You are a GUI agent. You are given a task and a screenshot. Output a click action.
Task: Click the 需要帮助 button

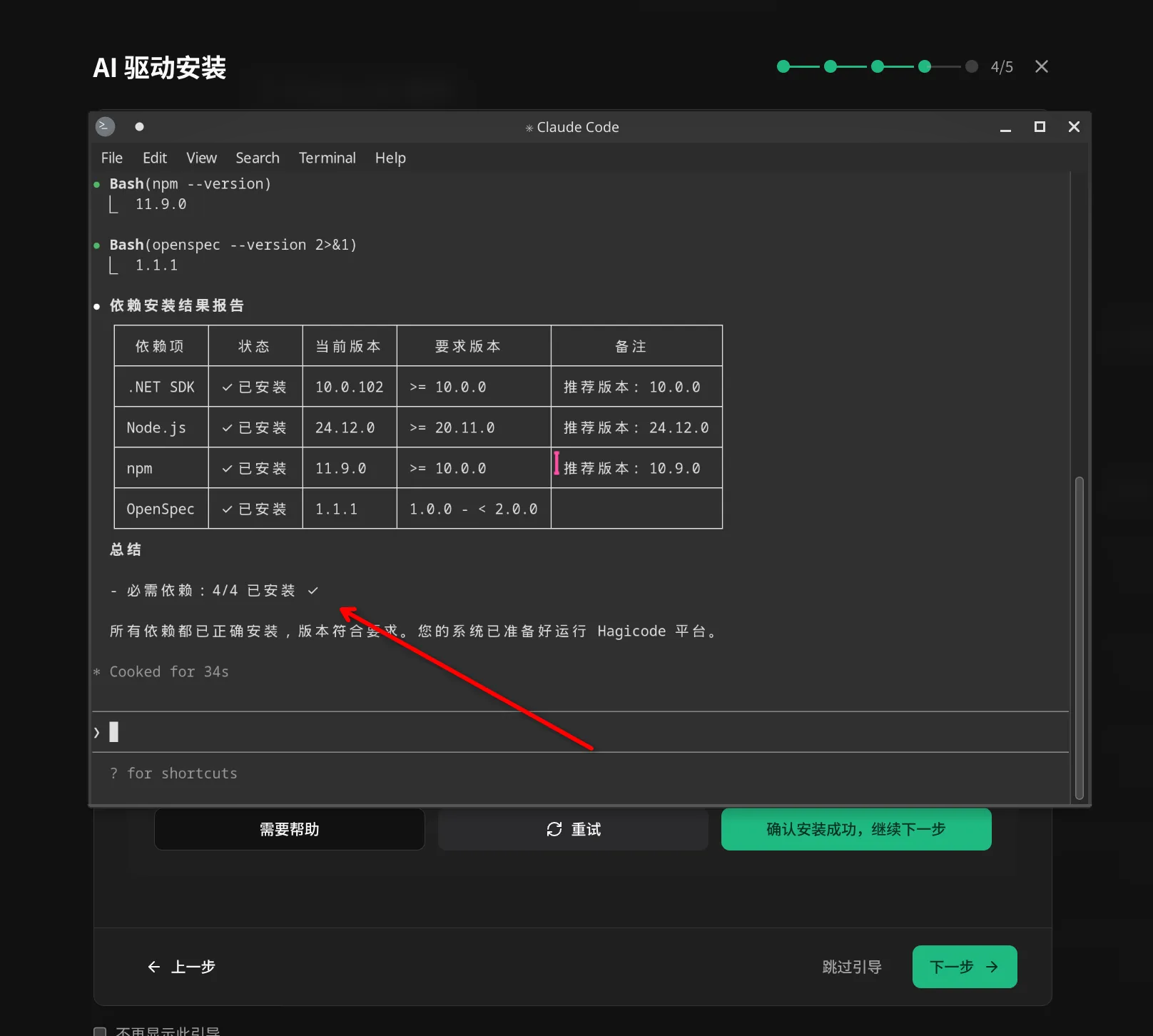pos(289,829)
